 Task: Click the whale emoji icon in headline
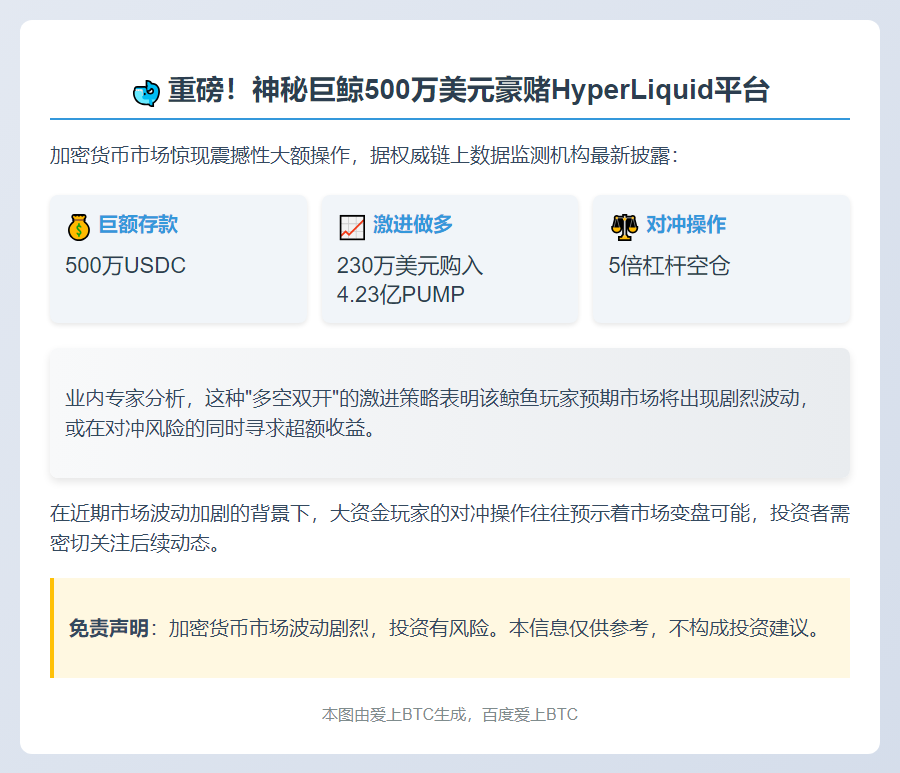pyautogui.click(x=146, y=92)
